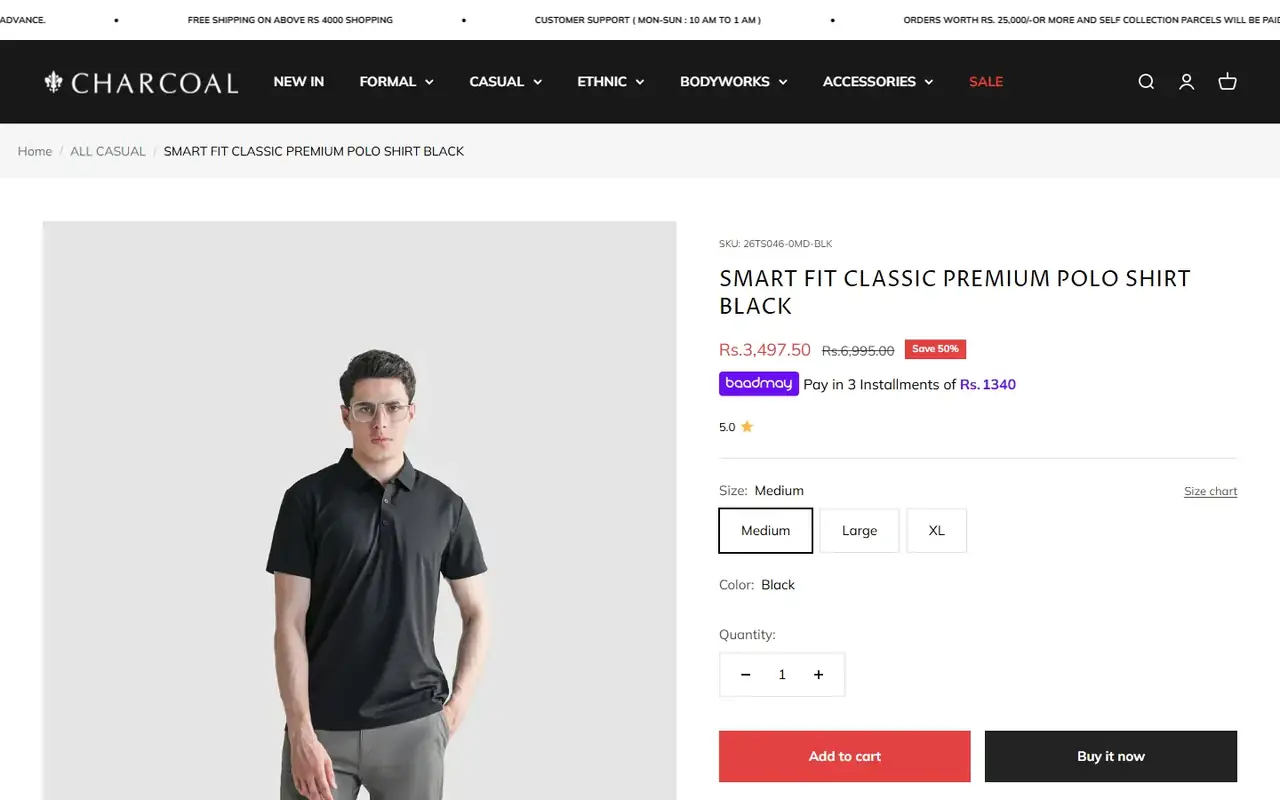This screenshot has height=800, width=1280.
Task: Click the polo shirt product image
Action: (360, 511)
